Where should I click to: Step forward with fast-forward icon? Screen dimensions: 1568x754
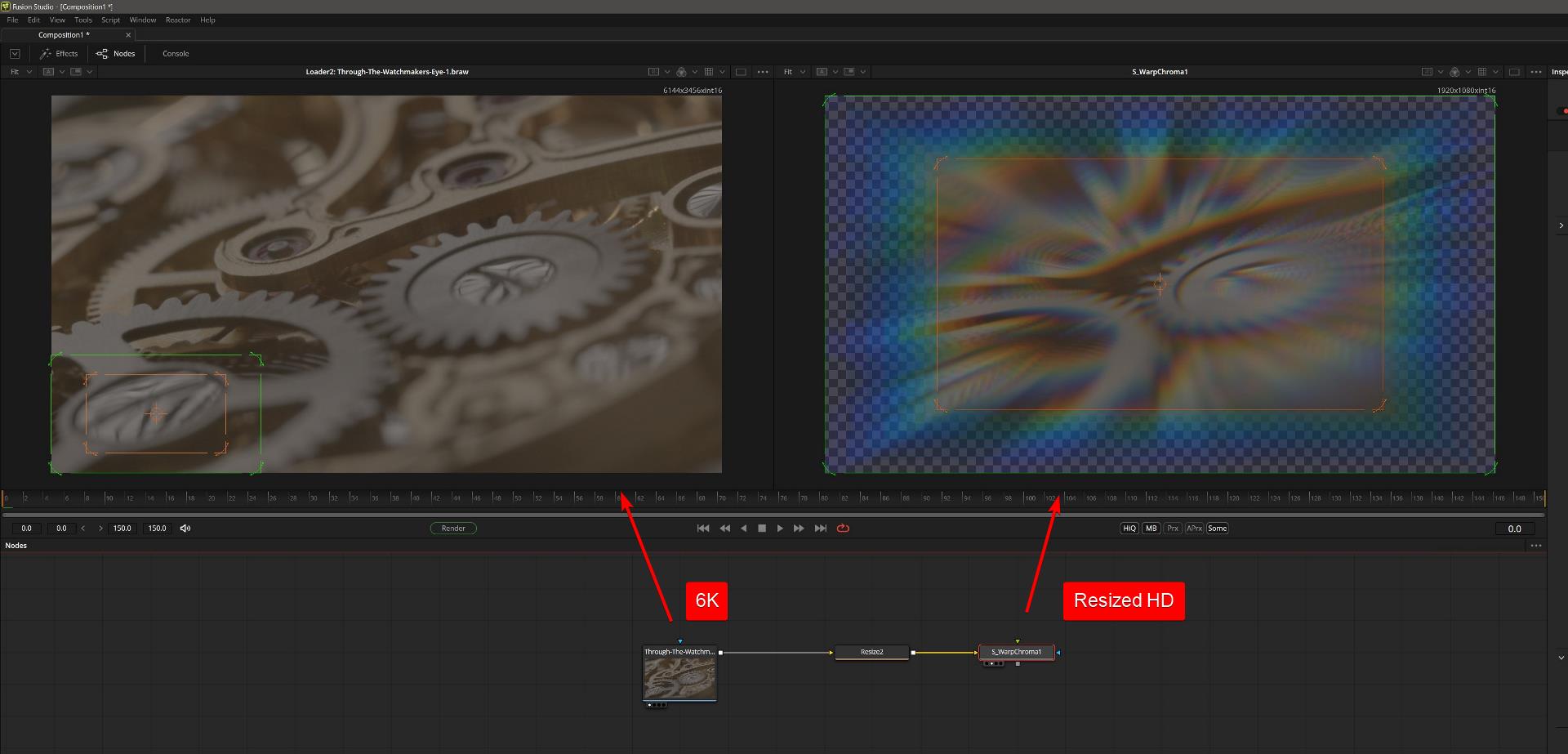click(x=799, y=529)
